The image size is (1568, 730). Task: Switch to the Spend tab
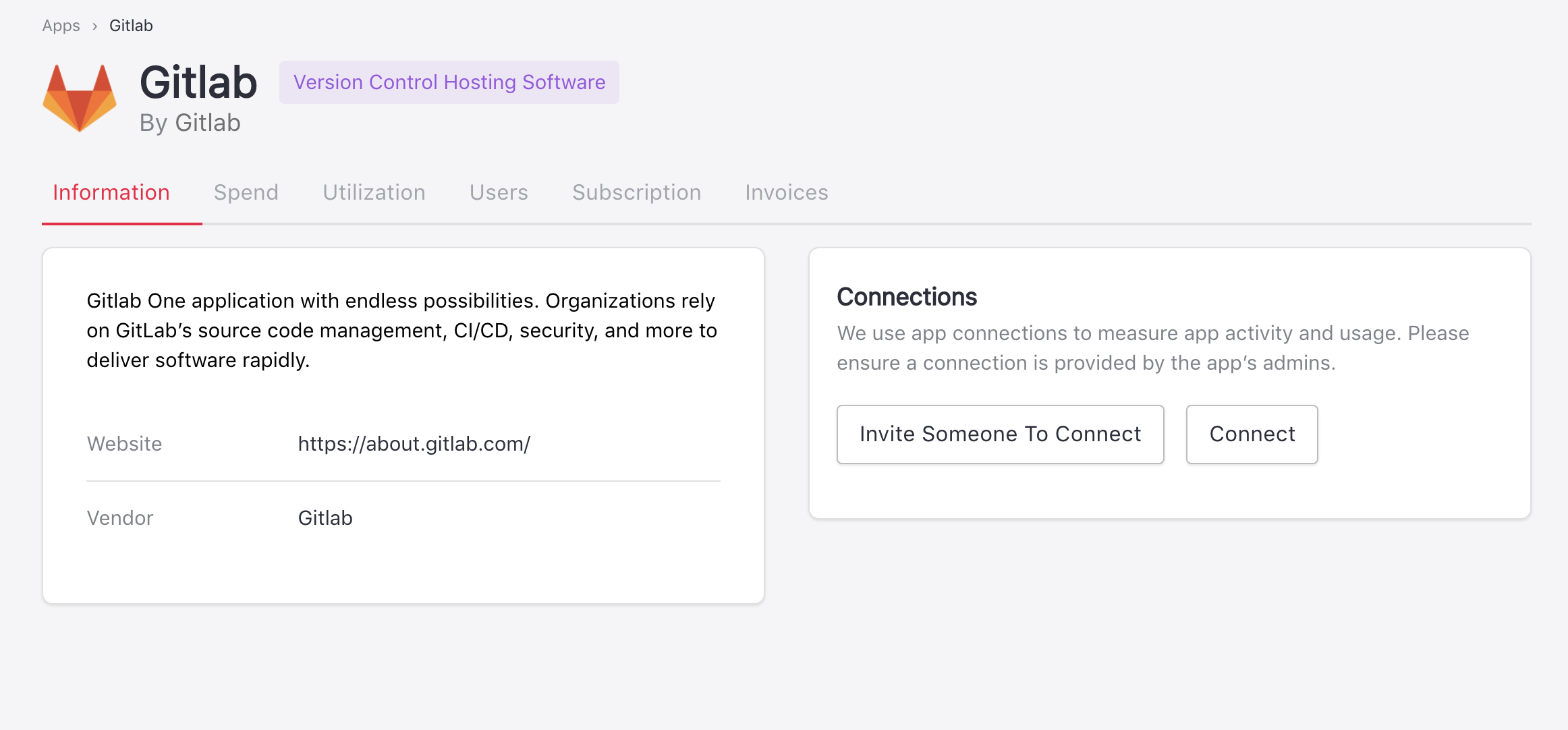(246, 193)
